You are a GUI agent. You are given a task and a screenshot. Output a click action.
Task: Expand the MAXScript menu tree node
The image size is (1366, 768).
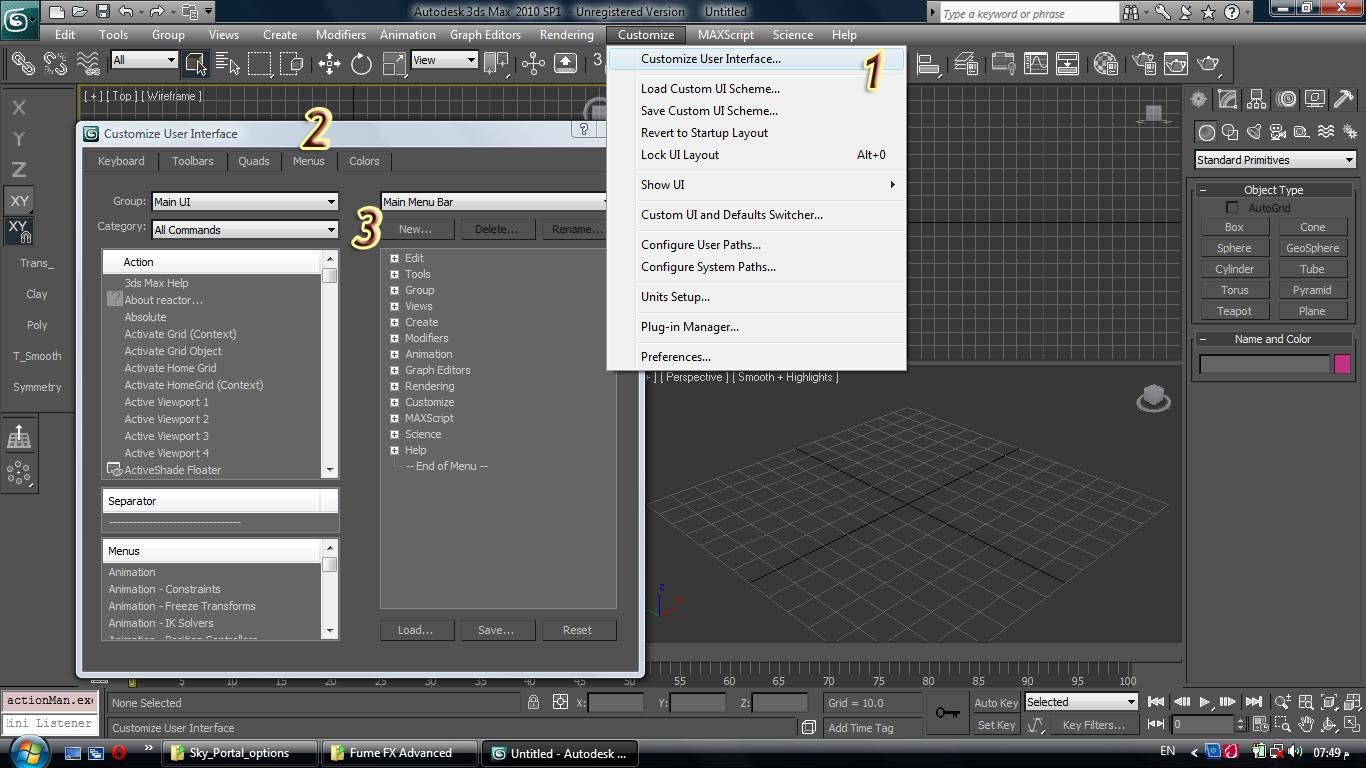(x=394, y=418)
